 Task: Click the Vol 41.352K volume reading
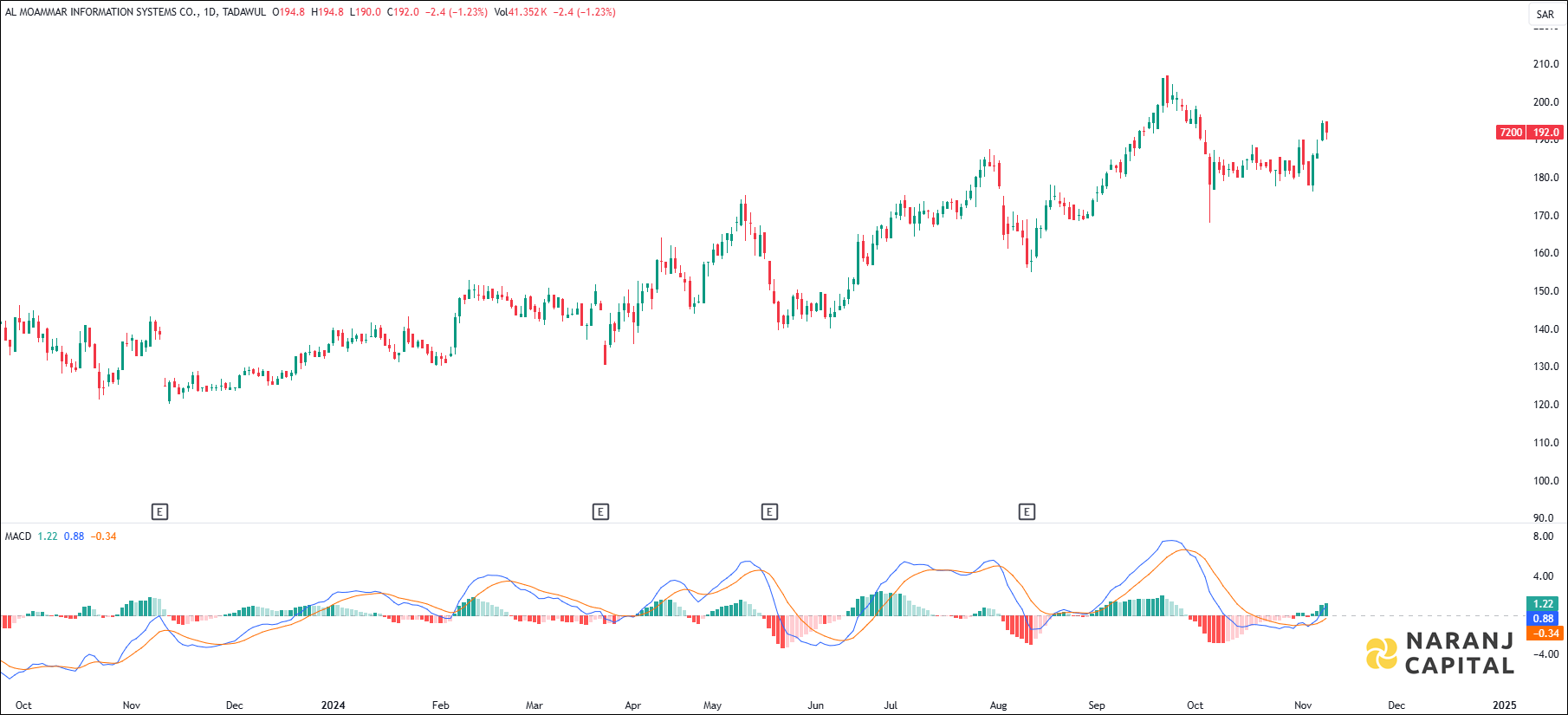(x=520, y=12)
